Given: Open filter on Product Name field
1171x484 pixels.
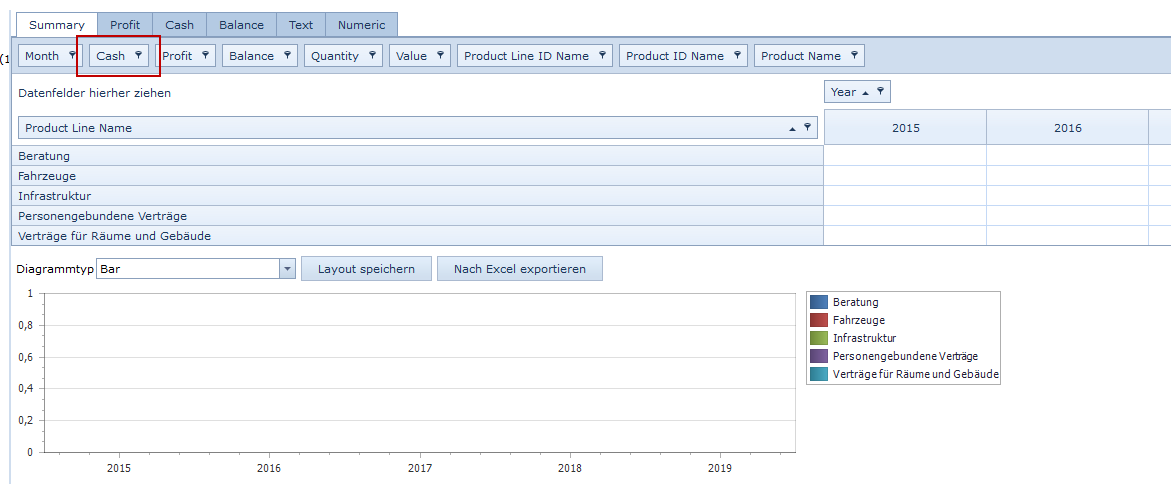Looking at the screenshot, I should point(854,55).
